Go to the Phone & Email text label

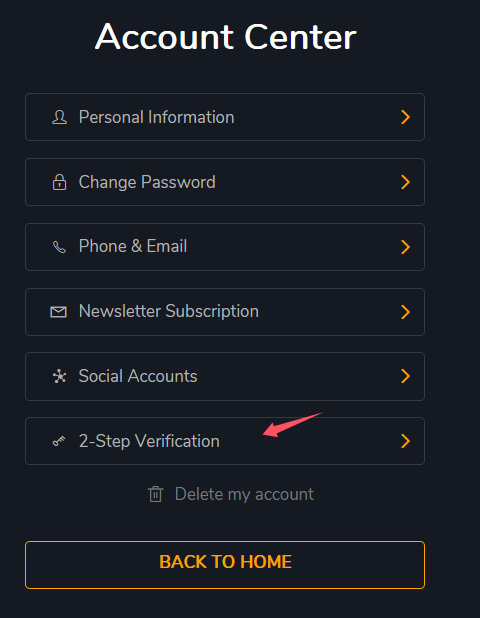pos(133,246)
